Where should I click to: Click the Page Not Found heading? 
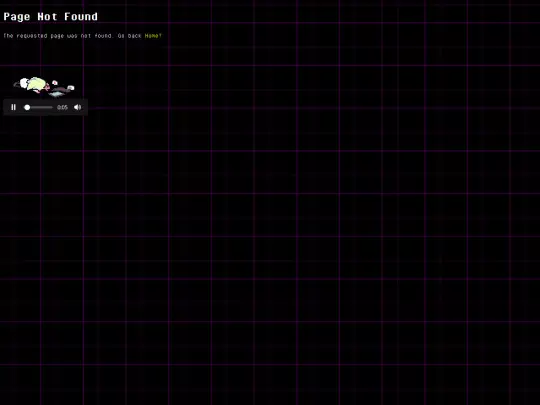(51, 17)
